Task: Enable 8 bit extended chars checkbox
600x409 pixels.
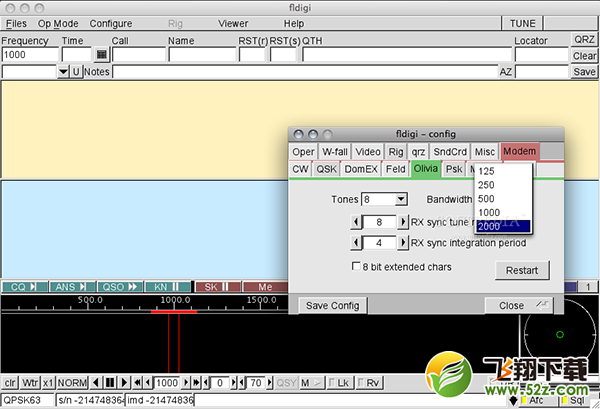Action: [x=356, y=266]
